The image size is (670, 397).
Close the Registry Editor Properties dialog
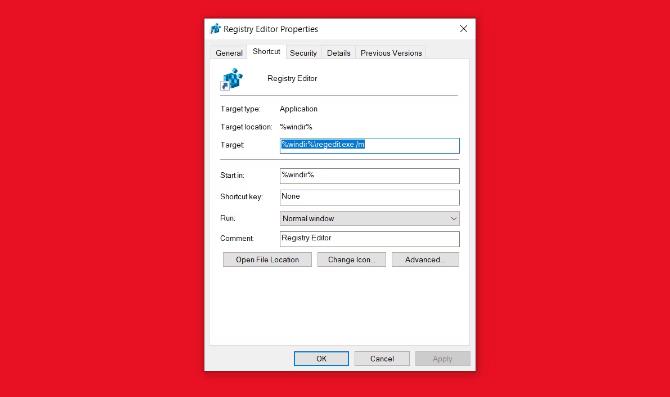(x=463, y=29)
